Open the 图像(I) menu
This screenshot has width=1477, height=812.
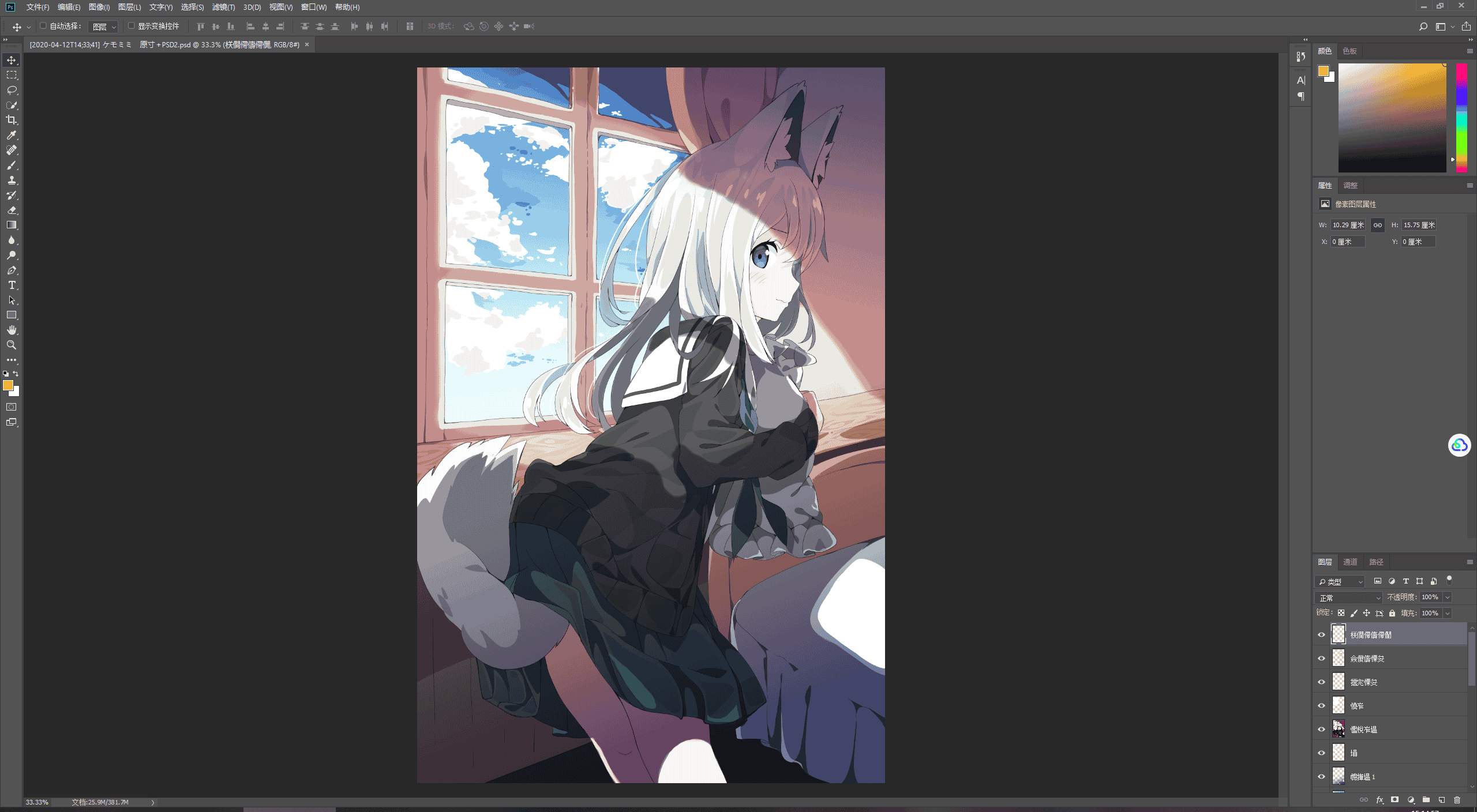pos(99,7)
